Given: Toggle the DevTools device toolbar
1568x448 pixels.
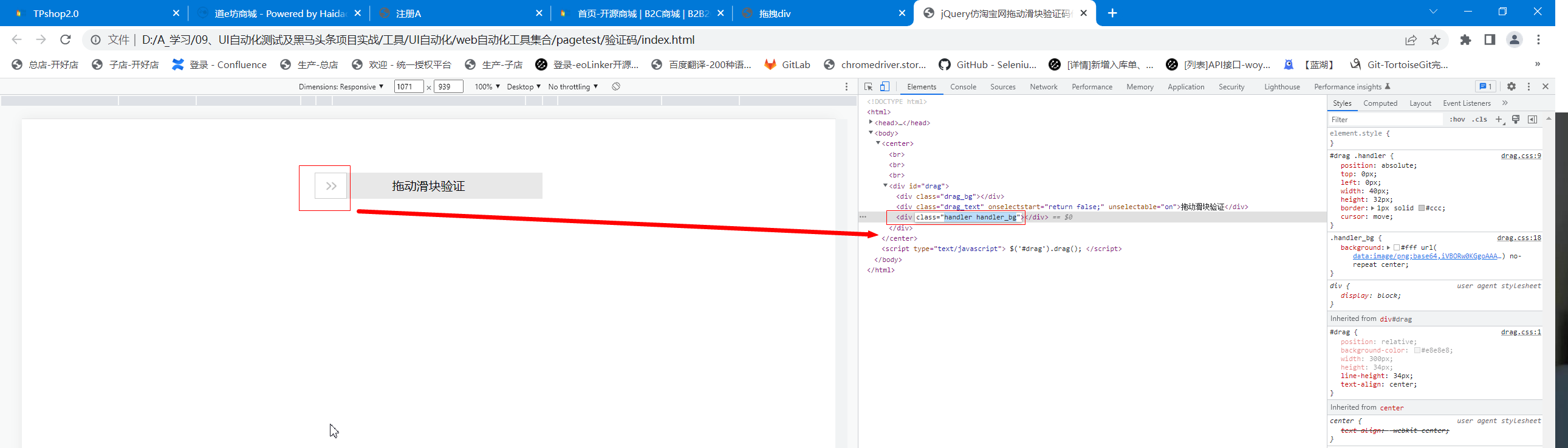Looking at the screenshot, I should (x=885, y=86).
